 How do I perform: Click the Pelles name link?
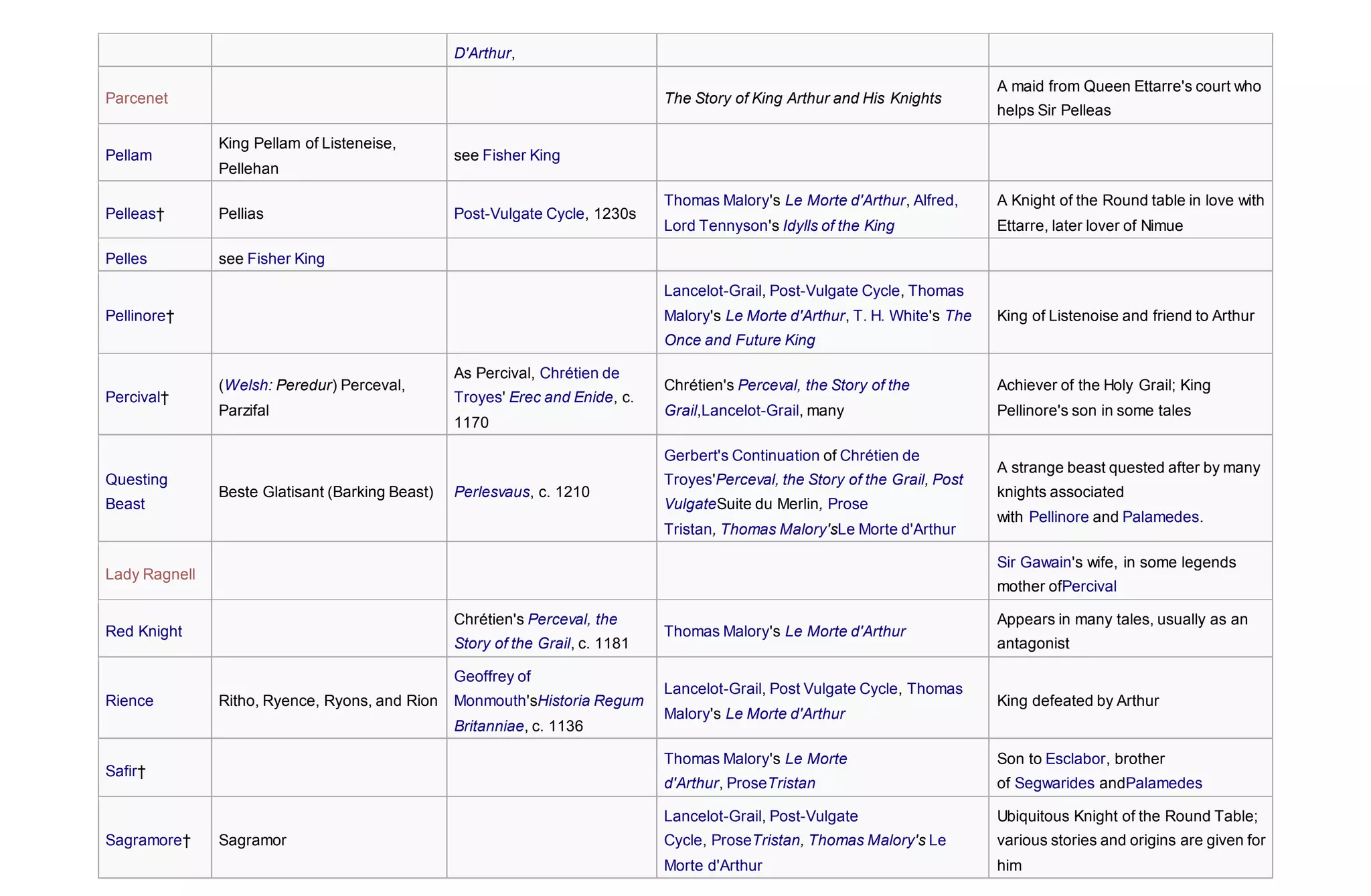point(126,258)
